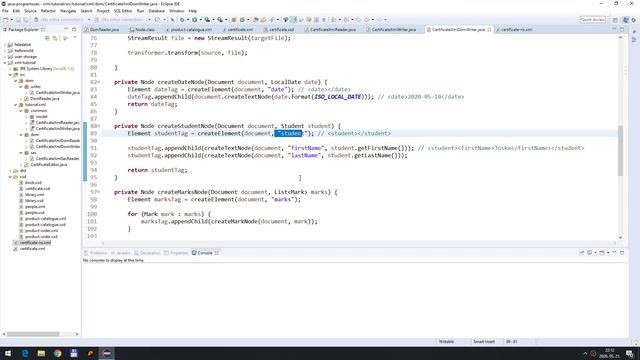Collapse the xml-tutorial project
Image resolution: width=640 pixels, height=360 pixels.
tap(5, 63)
